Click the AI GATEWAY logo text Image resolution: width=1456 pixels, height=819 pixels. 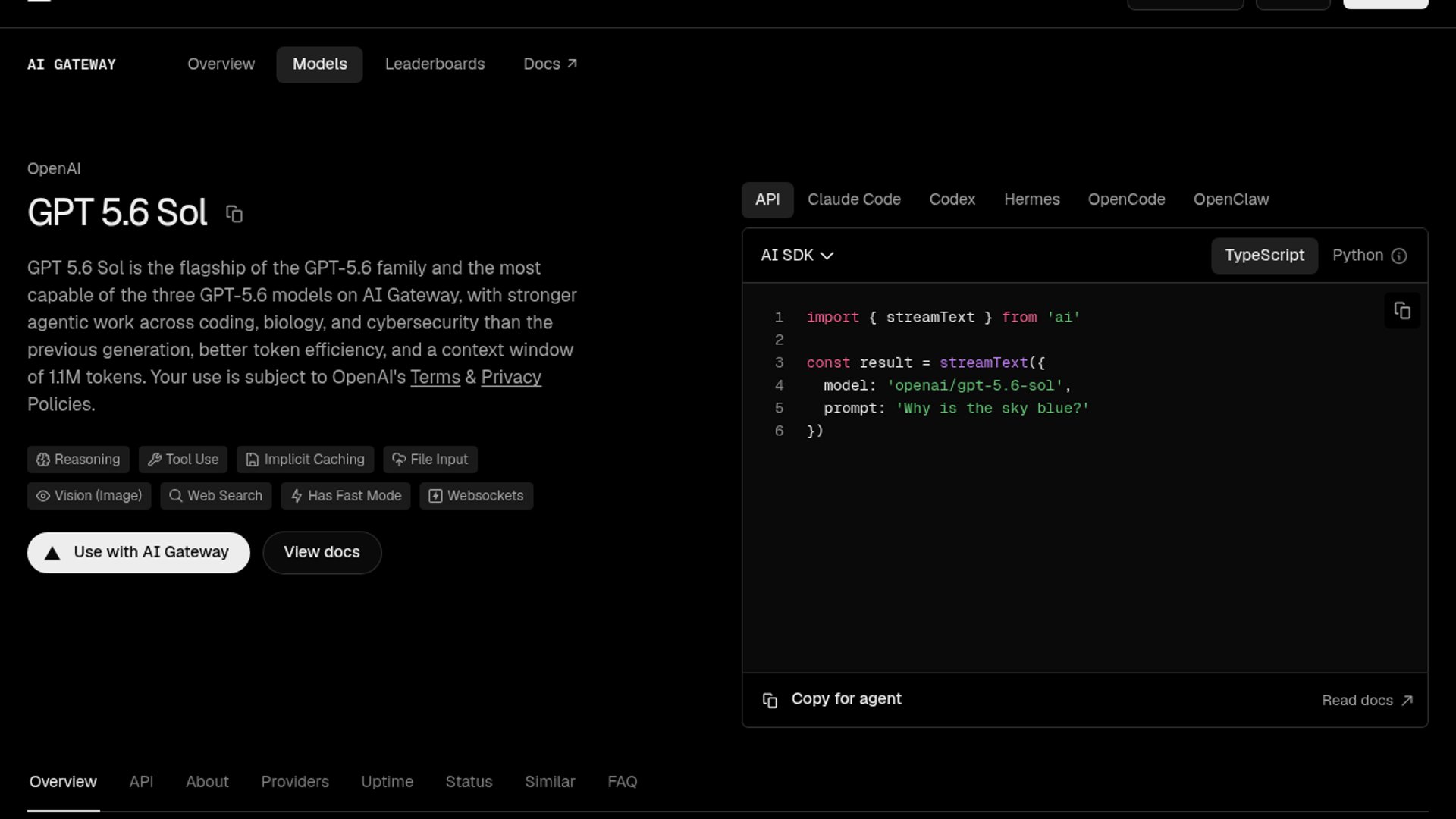coord(71,65)
